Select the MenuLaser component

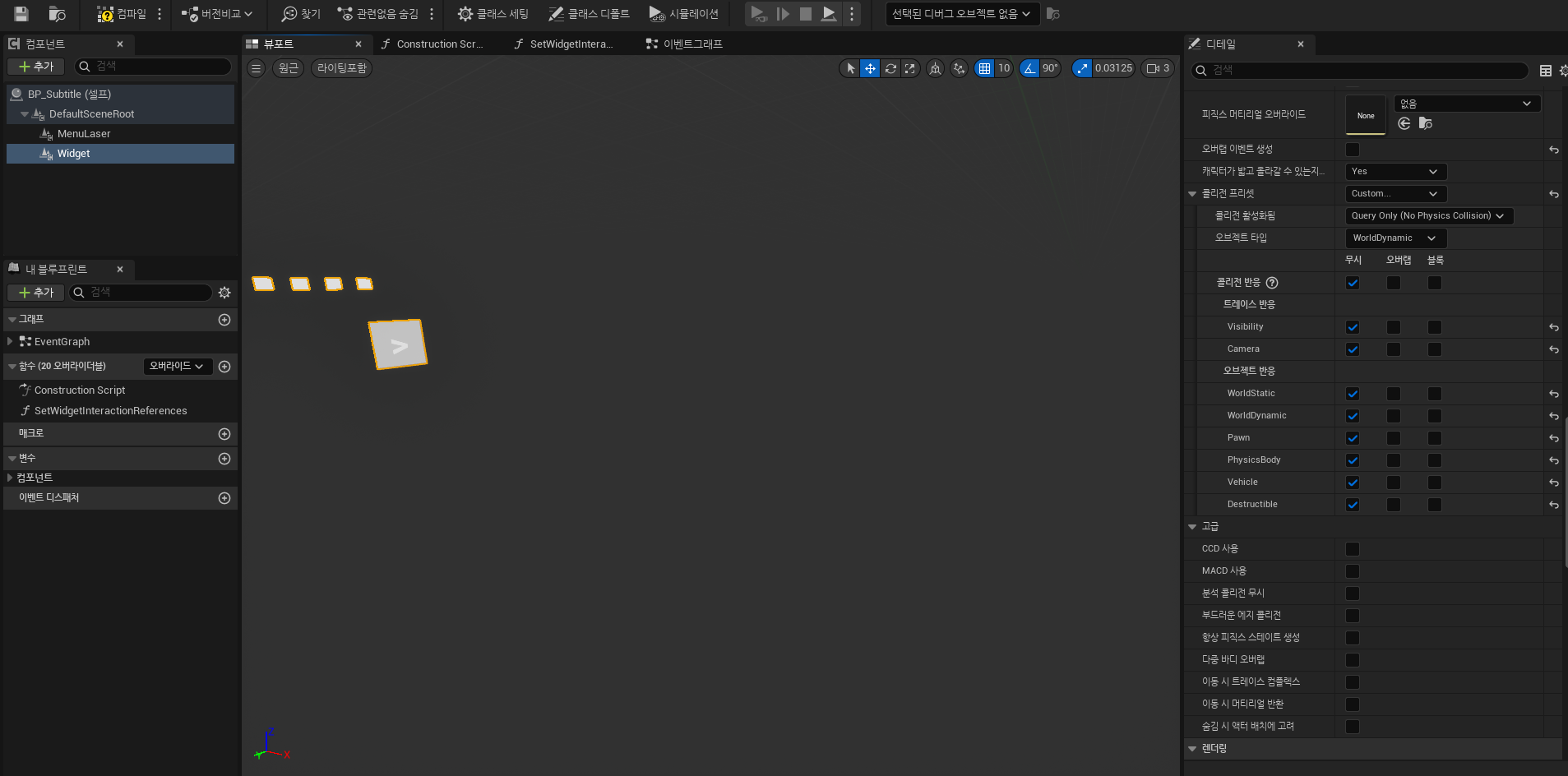pos(84,134)
